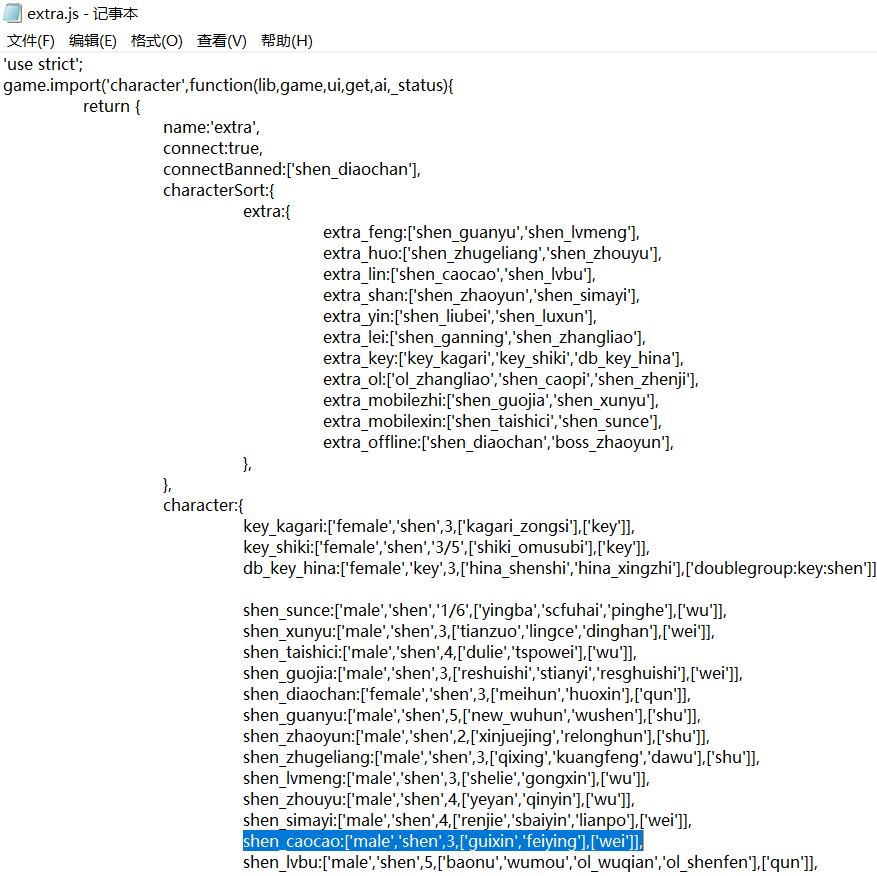Click the 'extra:{' line
This screenshot has width=877, height=876.
pos(267,211)
